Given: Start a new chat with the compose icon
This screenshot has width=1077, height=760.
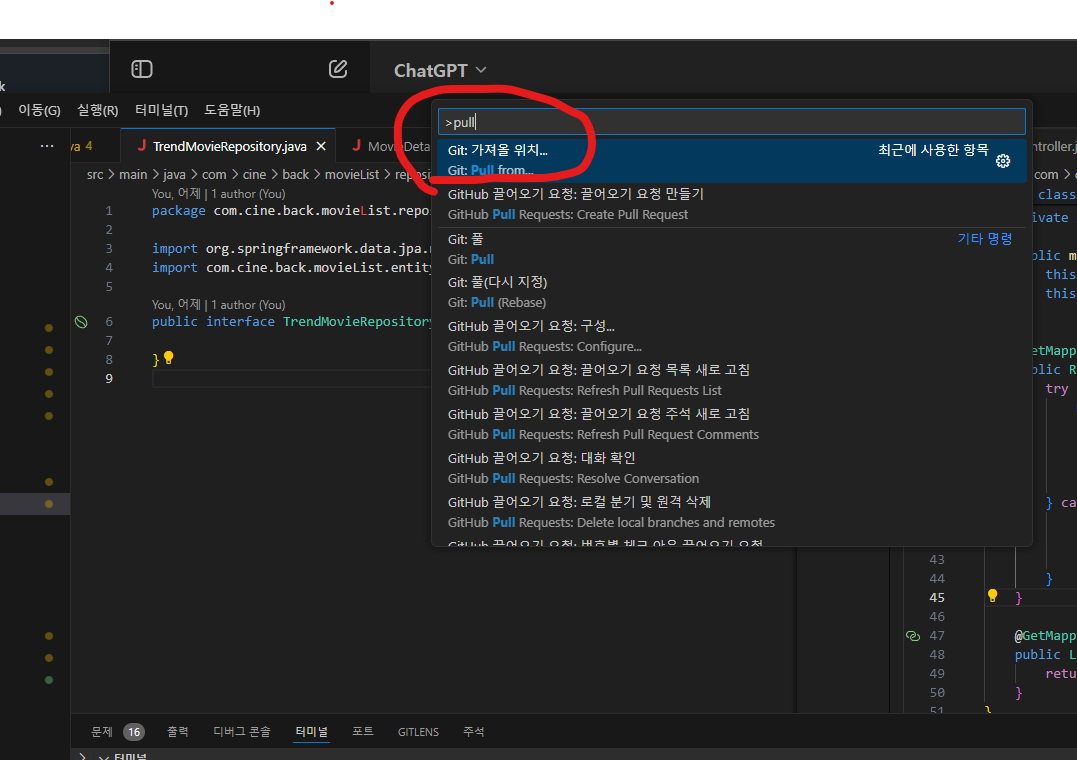Looking at the screenshot, I should 338,69.
